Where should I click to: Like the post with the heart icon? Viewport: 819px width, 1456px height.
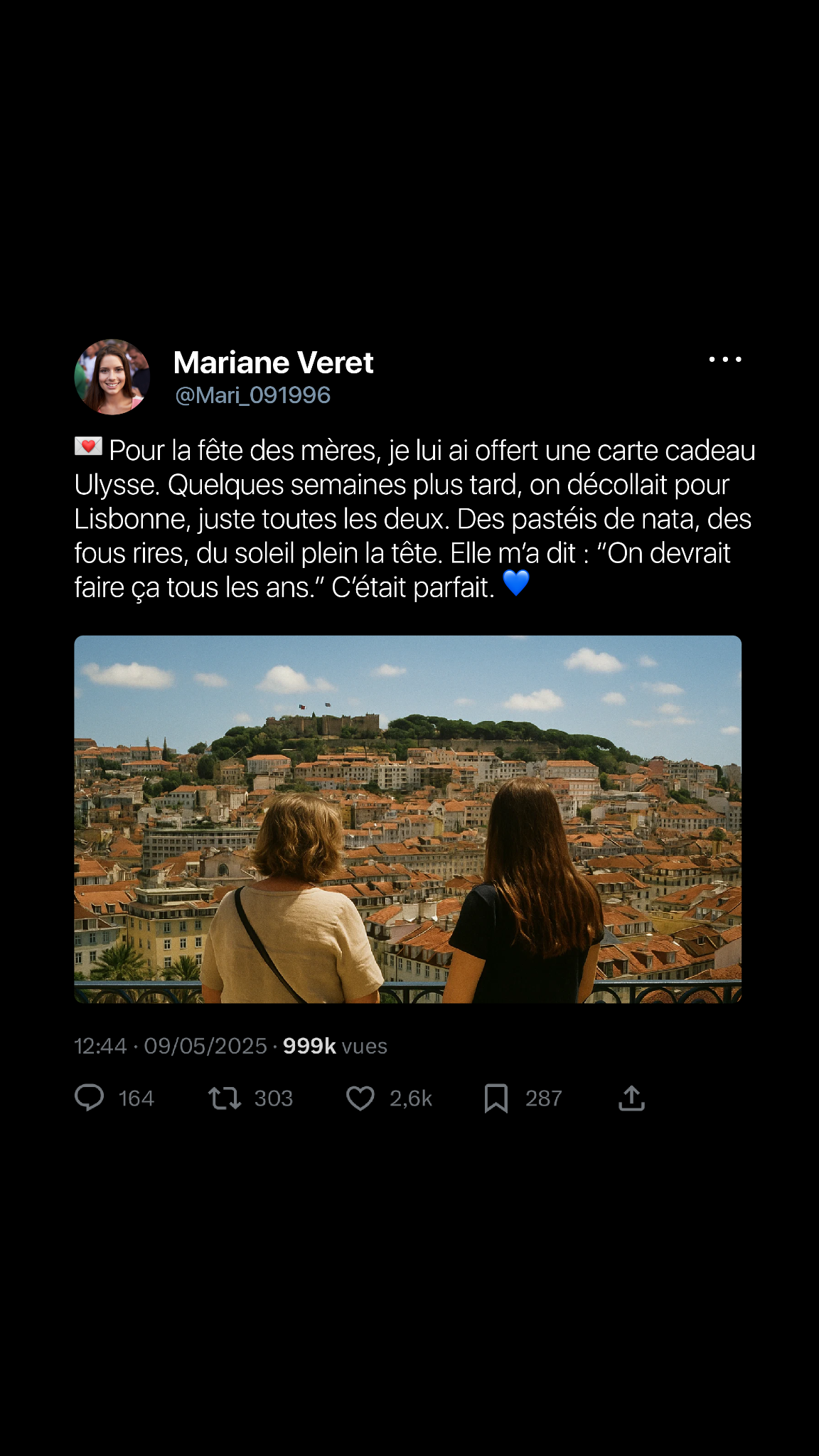click(360, 1098)
